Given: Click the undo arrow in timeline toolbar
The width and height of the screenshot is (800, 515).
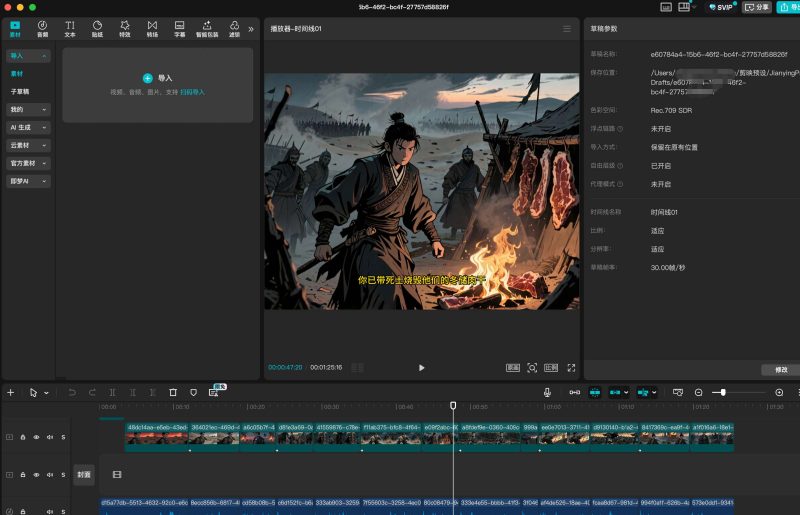Looking at the screenshot, I should 72,393.
